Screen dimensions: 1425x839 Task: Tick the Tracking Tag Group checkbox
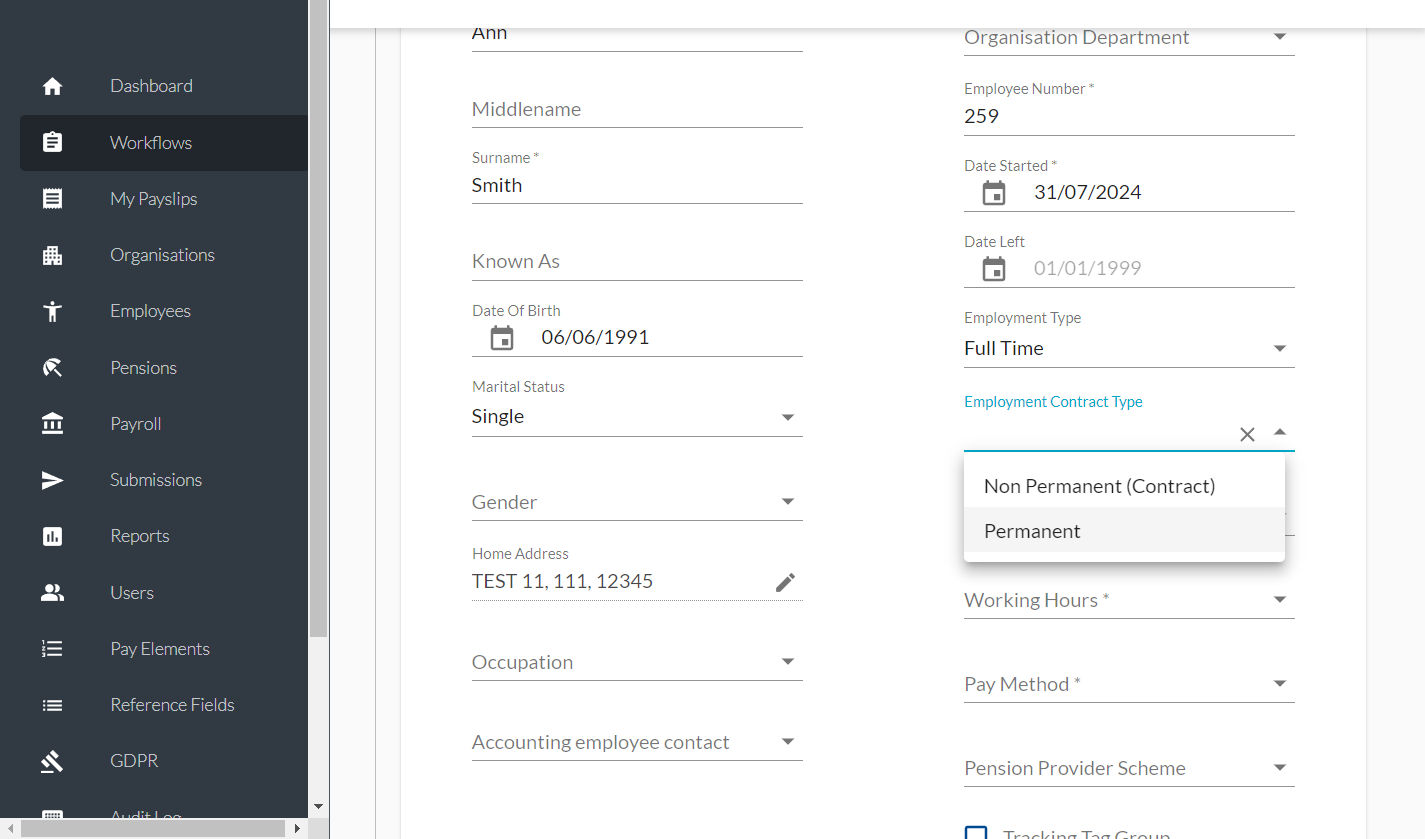(x=976, y=833)
